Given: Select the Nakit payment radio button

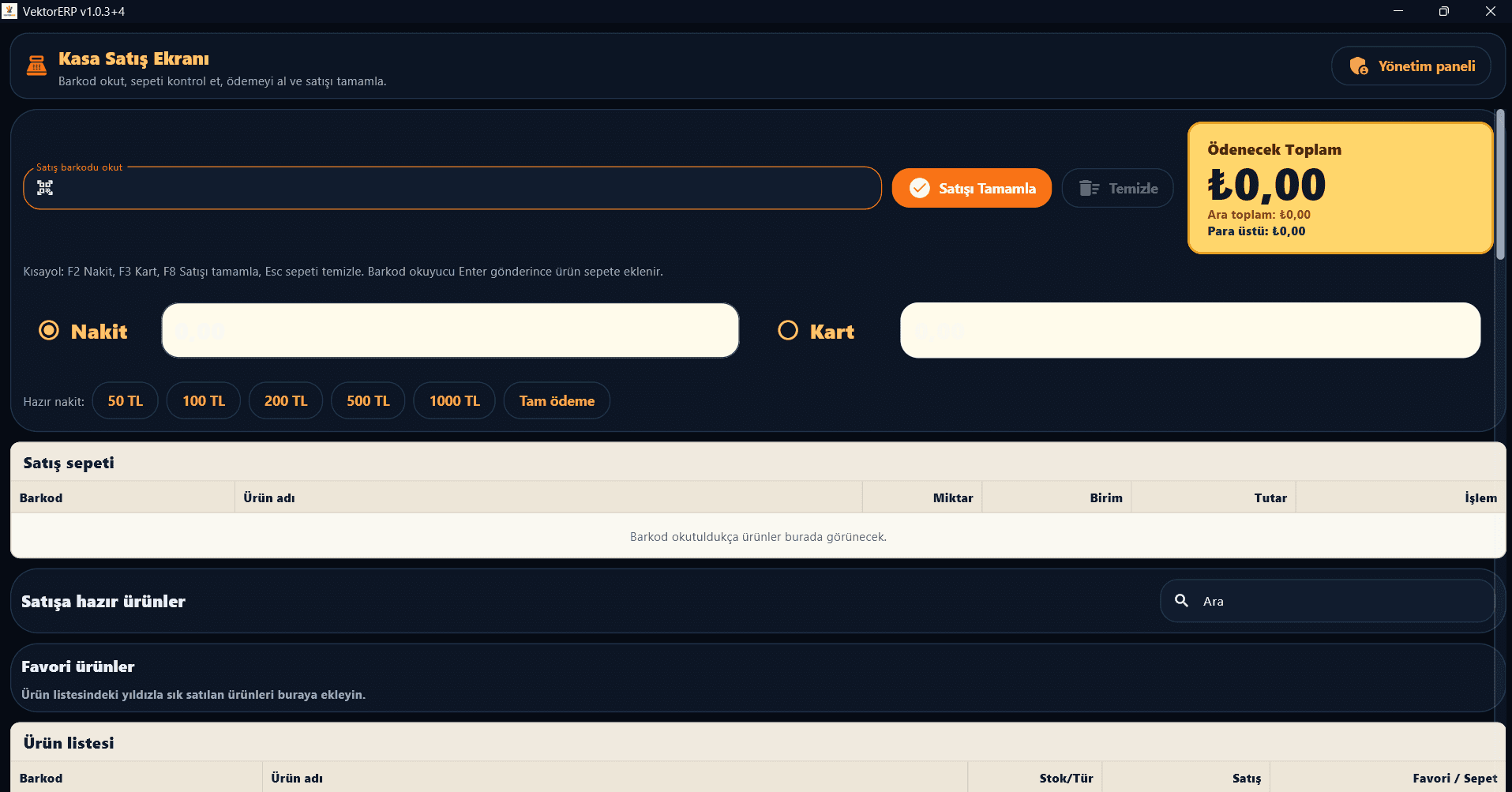Looking at the screenshot, I should [49, 330].
